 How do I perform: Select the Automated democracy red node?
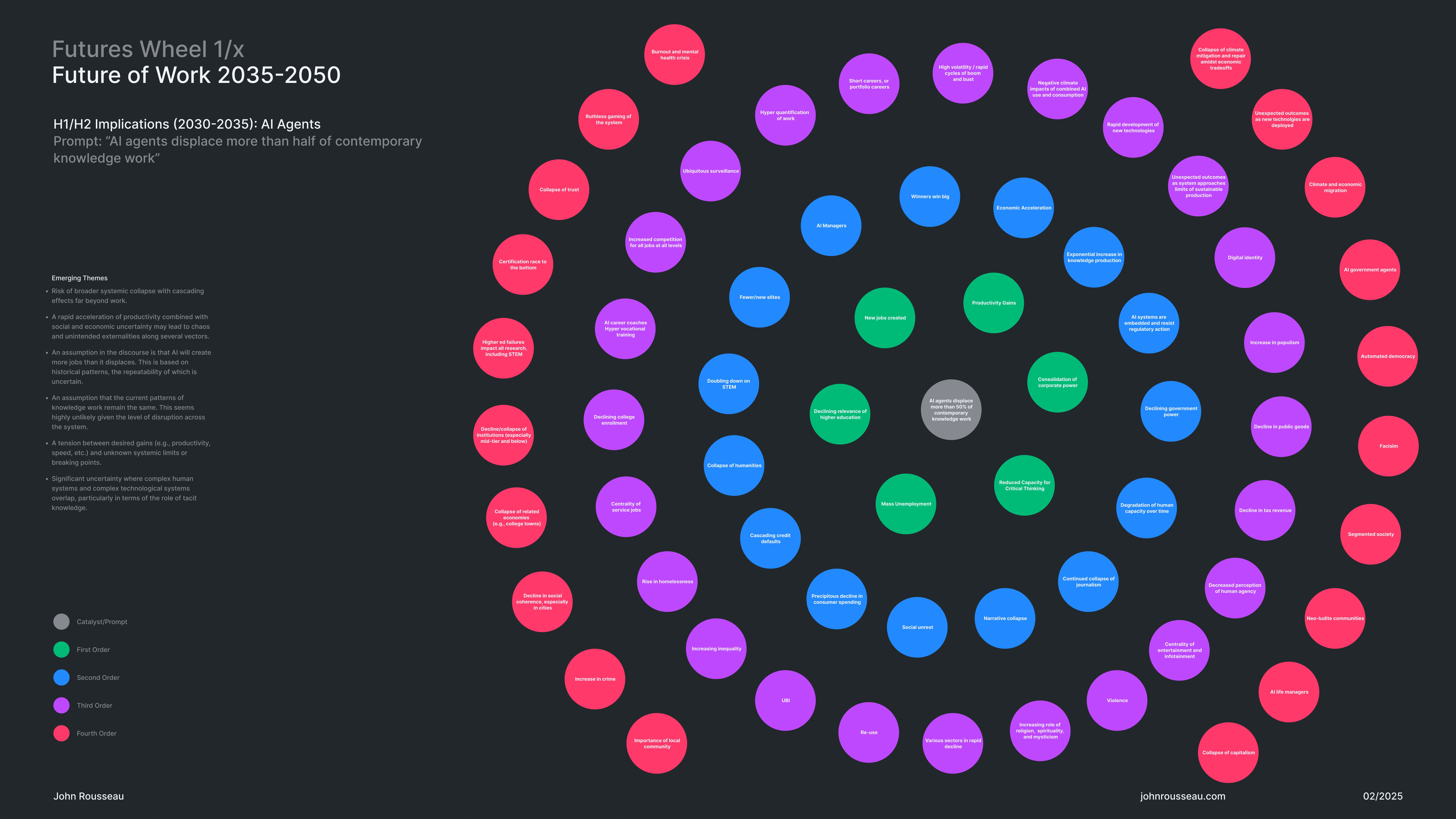pos(1388,356)
